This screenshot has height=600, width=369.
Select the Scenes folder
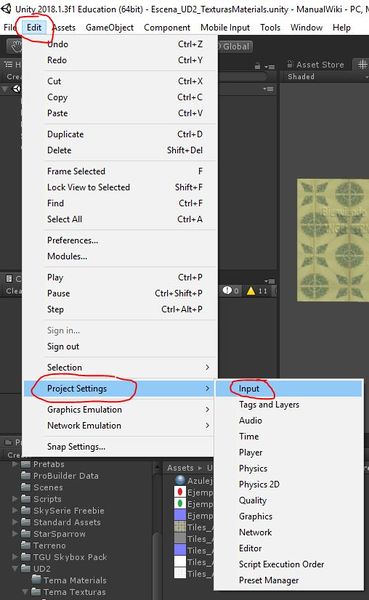48,488
